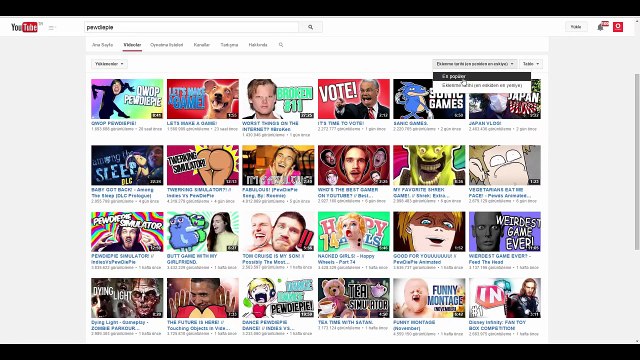Open IT'S TIME TO VOTE! title link

(341, 123)
